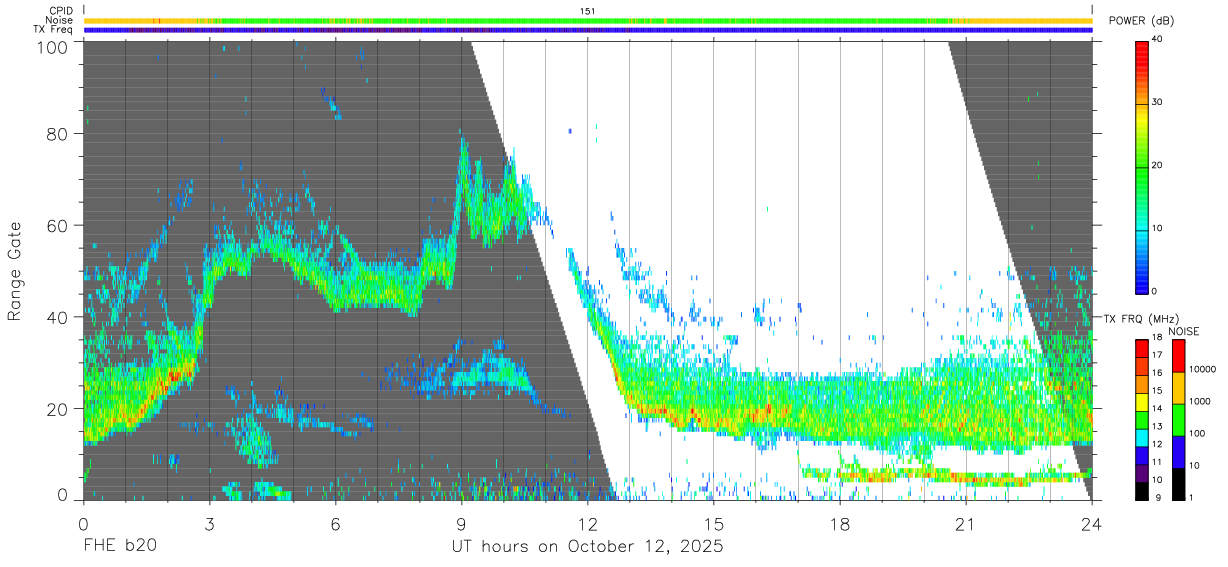Click the 1000 label on the noise legend
1228x567 pixels.
[1201, 402]
